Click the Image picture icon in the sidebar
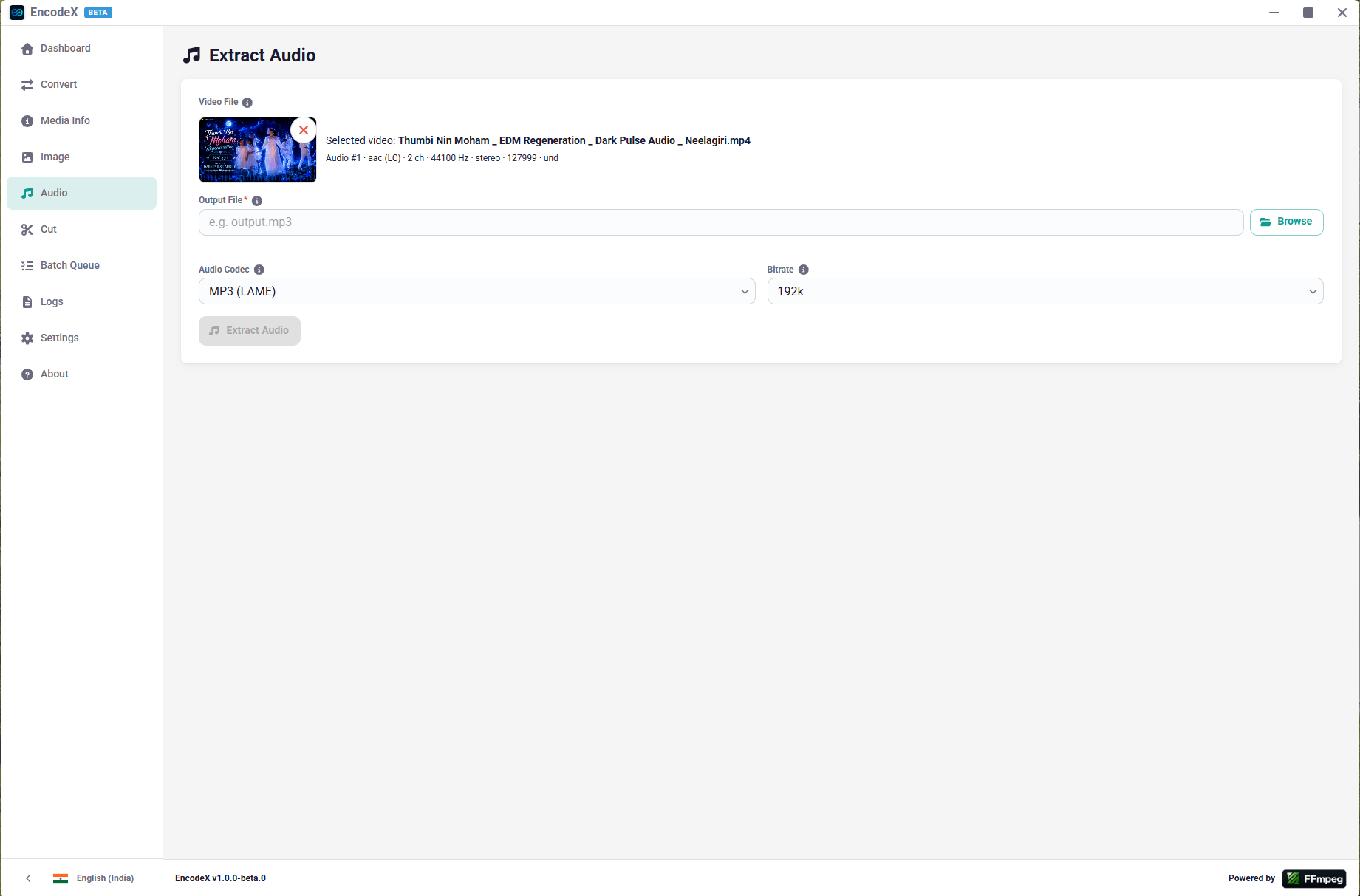Image resolution: width=1360 pixels, height=896 pixels. click(x=27, y=157)
